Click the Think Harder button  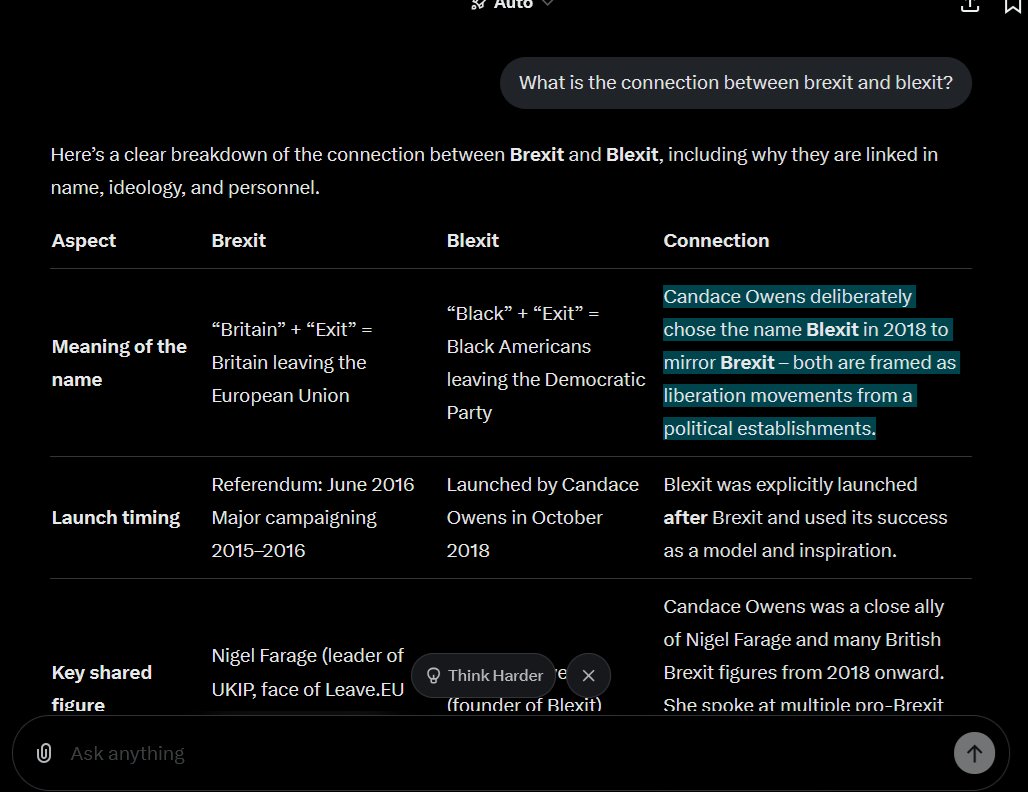(x=484, y=675)
